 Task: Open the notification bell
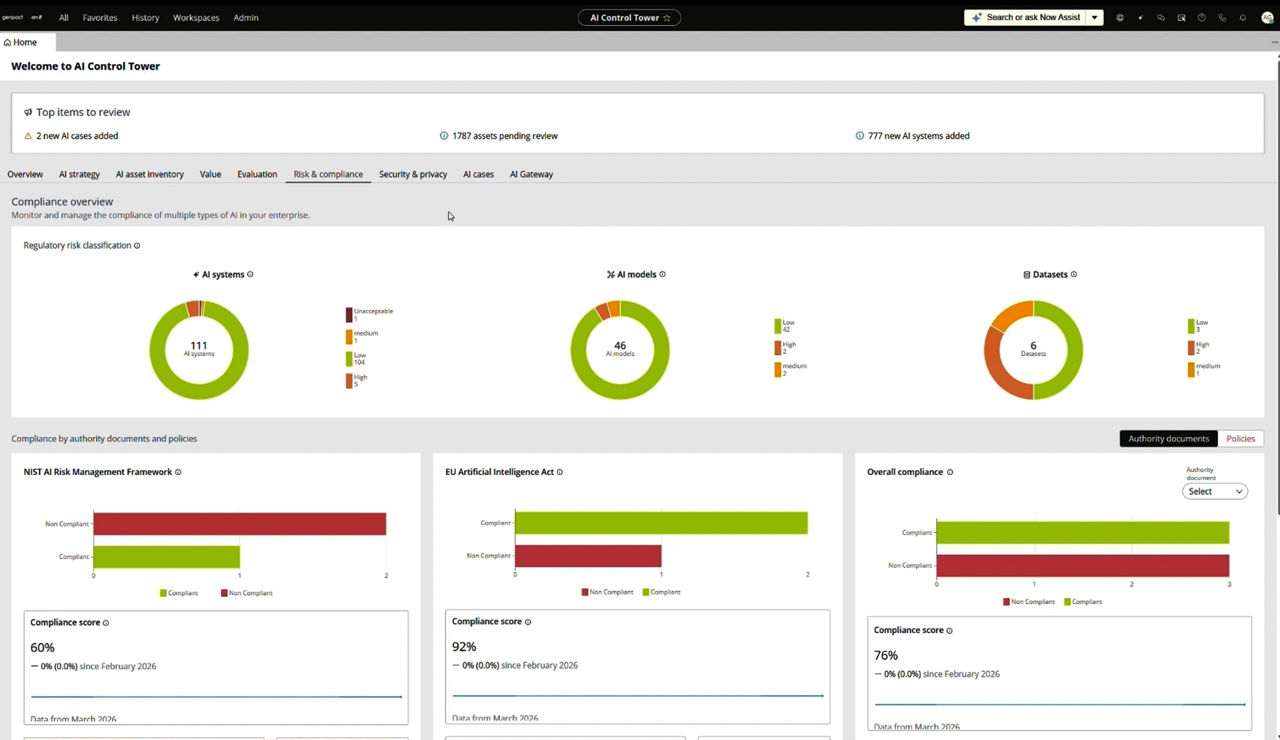1243,17
